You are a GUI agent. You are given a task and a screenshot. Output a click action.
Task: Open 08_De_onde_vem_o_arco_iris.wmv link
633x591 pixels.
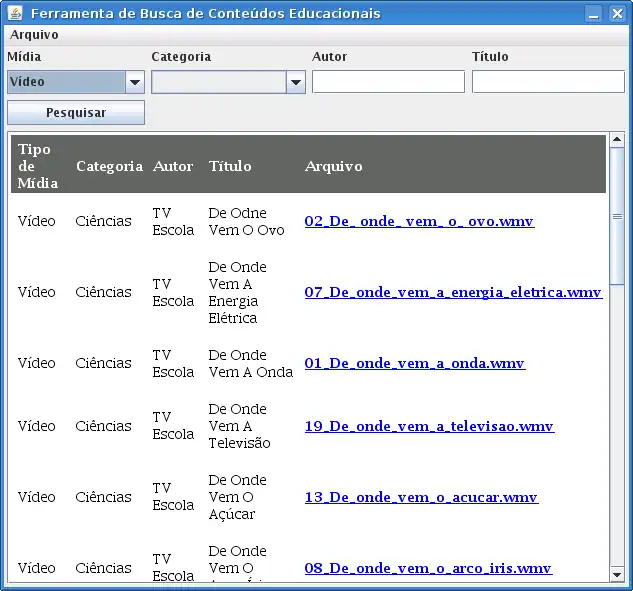(x=427, y=568)
